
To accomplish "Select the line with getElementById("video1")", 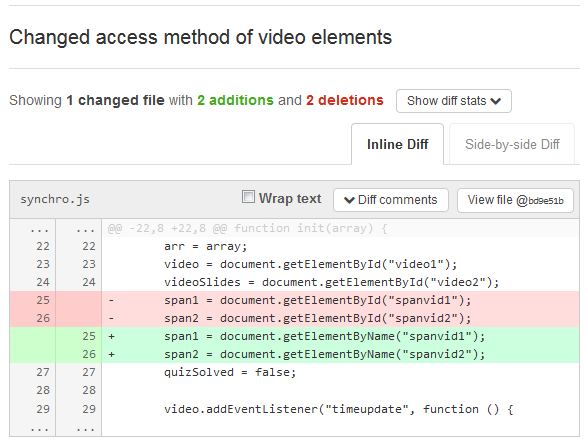I will [x=310, y=264].
